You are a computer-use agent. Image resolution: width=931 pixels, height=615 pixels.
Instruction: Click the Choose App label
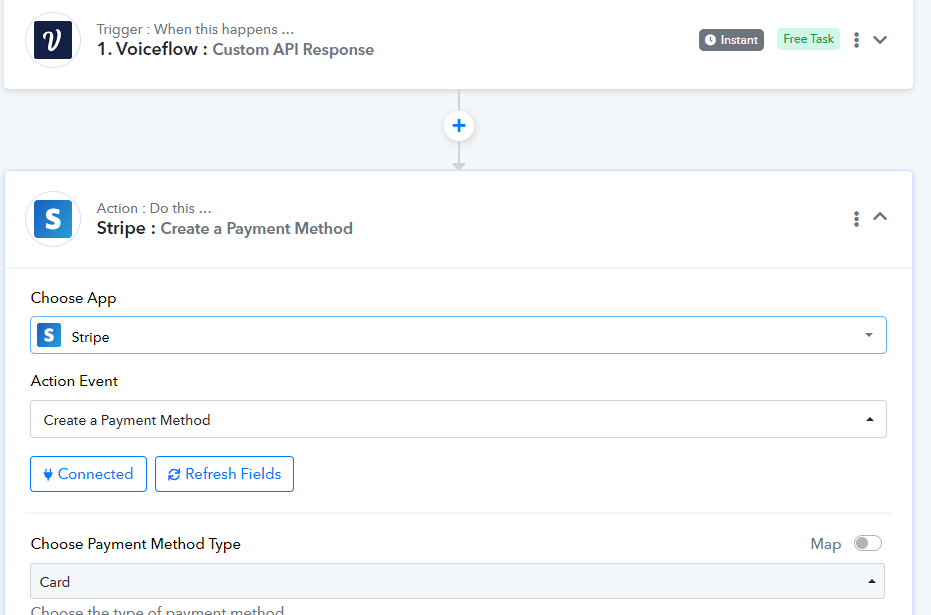(73, 298)
